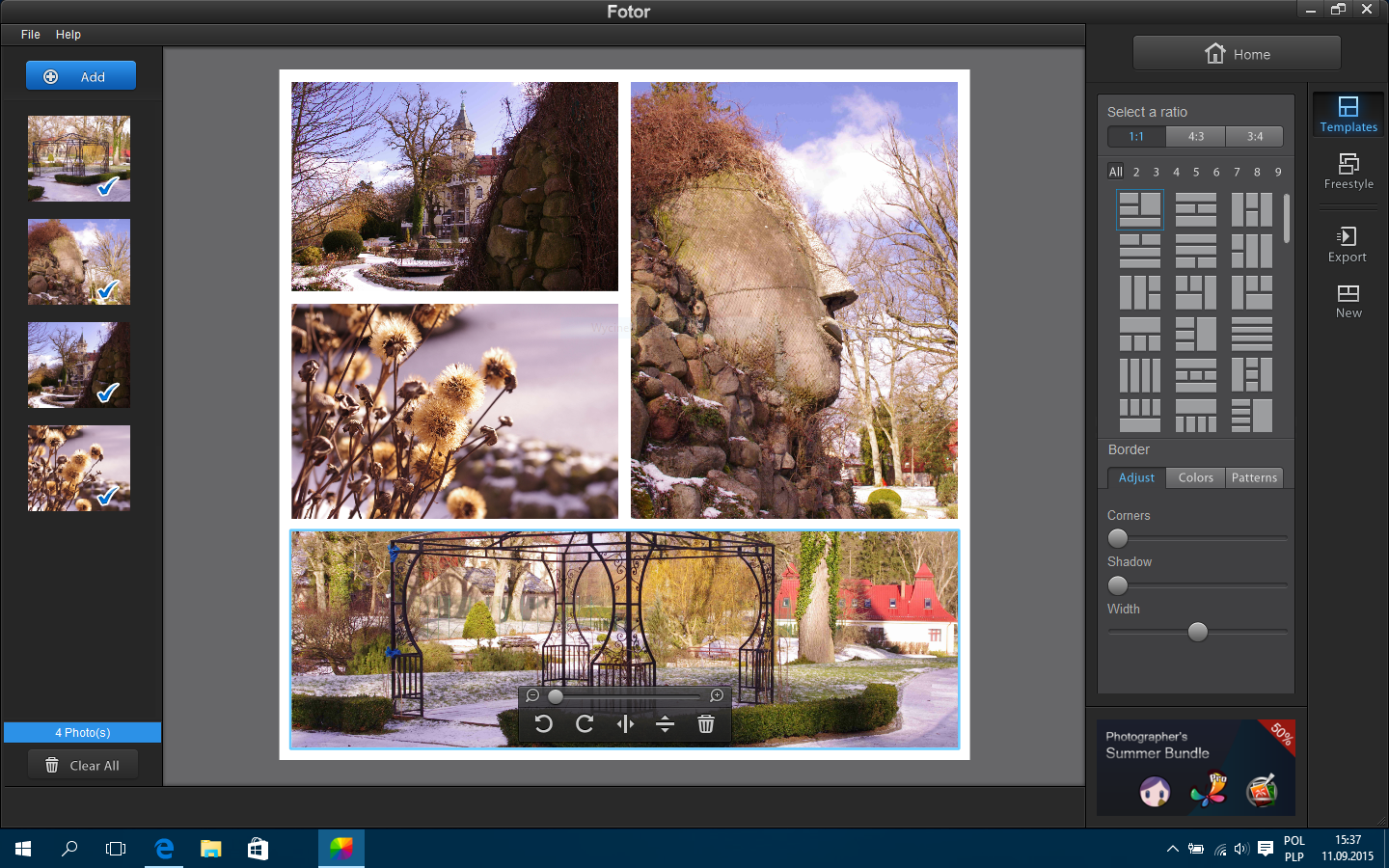Open the Help menu
The height and width of the screenshot is (868, 1389).
68,35
